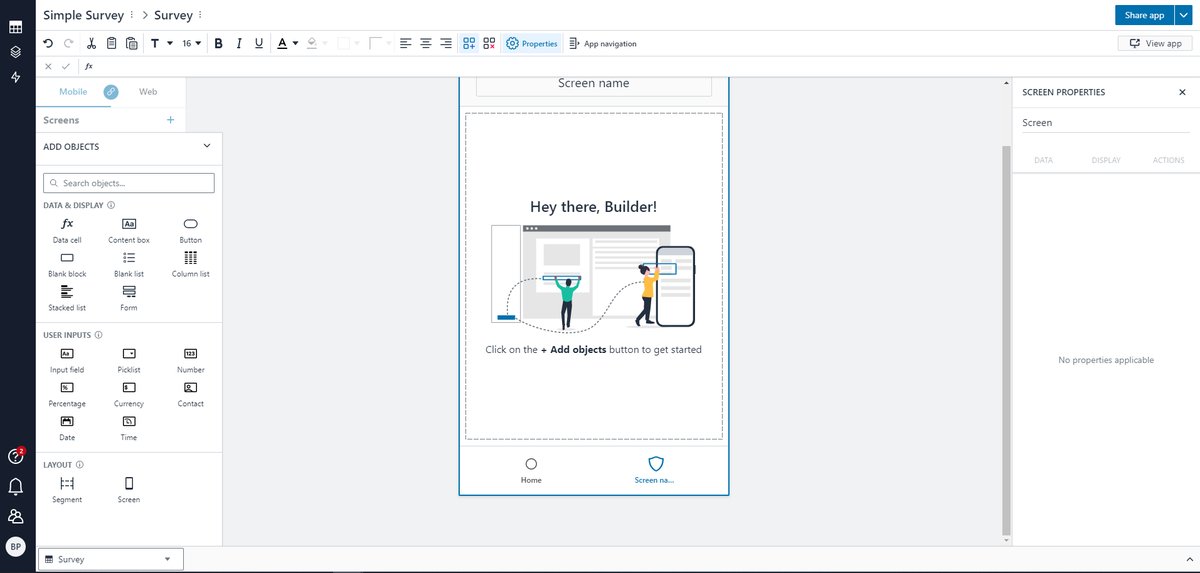
Task: Click the remove objects grid icon
Action: click(489, 43)
